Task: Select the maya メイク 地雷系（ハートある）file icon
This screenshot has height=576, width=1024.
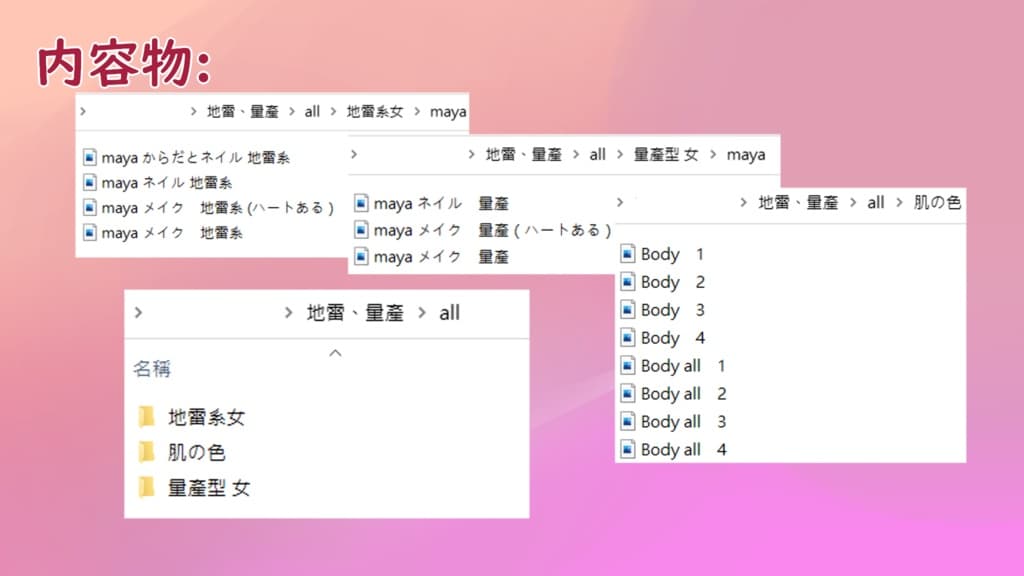Action: pyautogui.click(x=89, y=208)
